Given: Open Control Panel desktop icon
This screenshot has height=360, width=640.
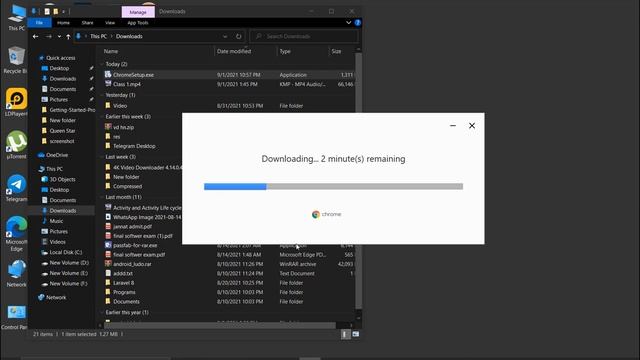Looking at the screenshot, I should click(x=15, y=317).
